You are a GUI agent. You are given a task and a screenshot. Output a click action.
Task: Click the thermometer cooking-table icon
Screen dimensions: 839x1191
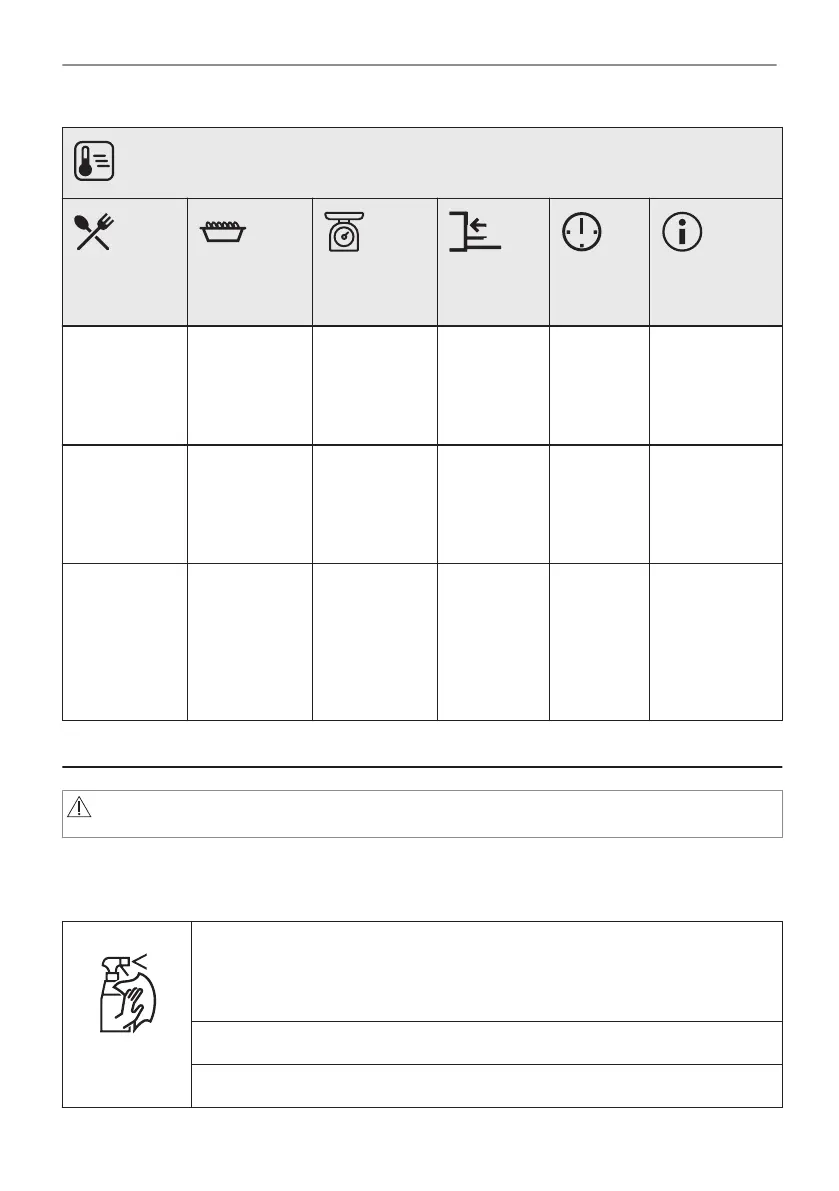point(94,161)
